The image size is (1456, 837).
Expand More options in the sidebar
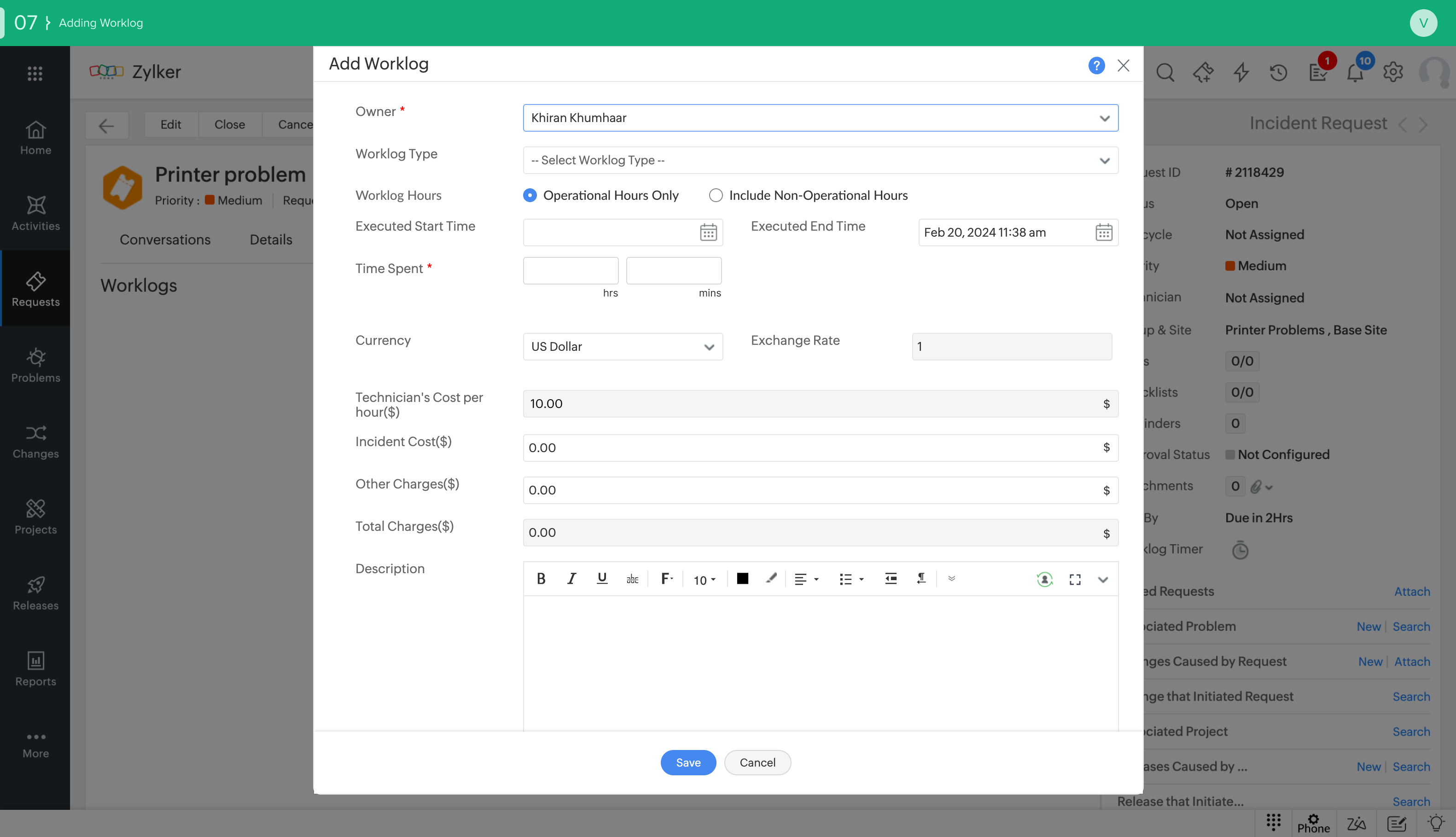(x=35, y=744)
